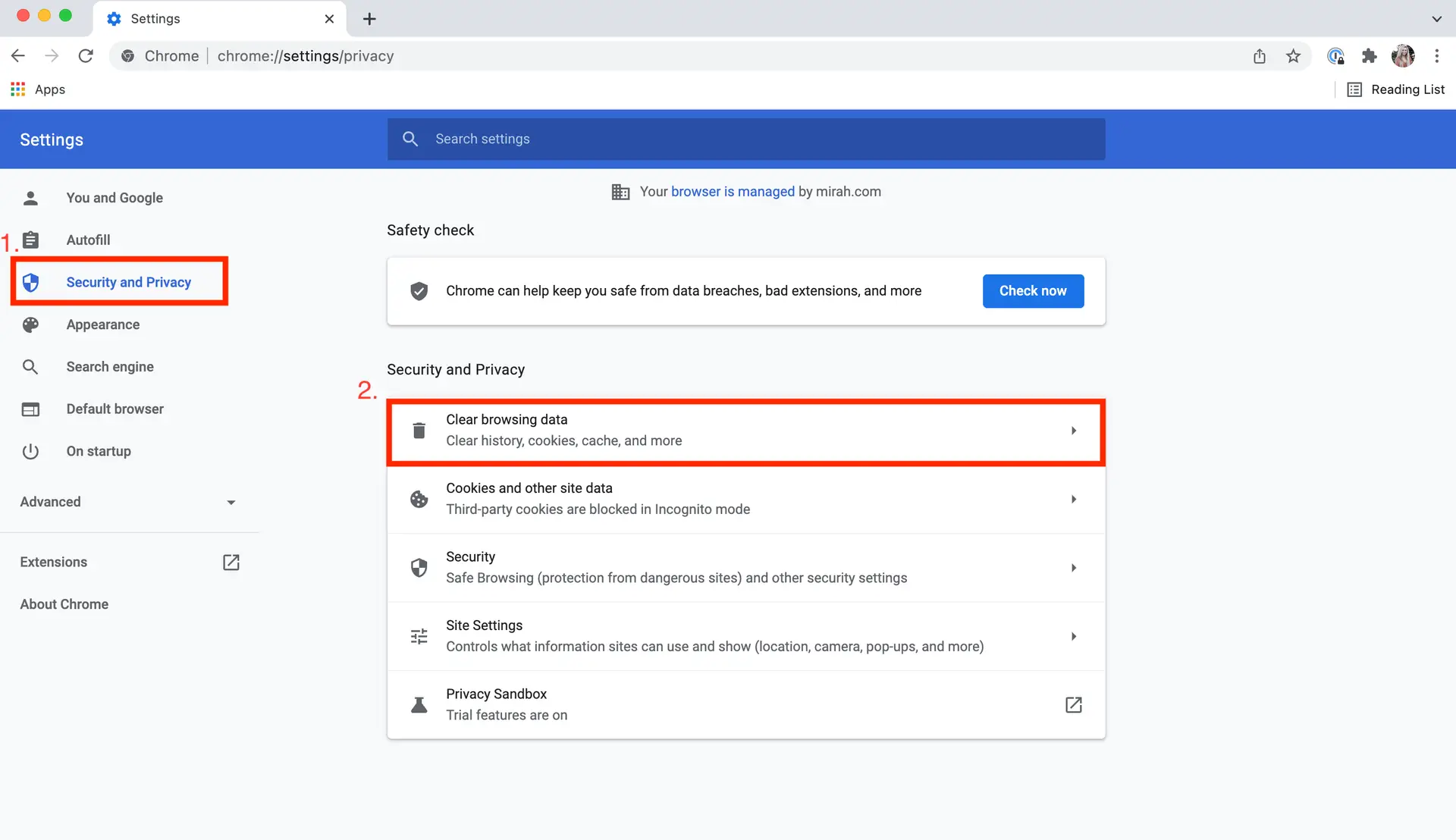
Task: Click the Search engine magnifier icon
Action: tap(31, 366)
